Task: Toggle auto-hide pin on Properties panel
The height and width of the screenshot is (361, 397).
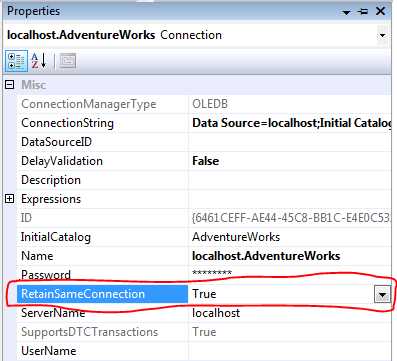Action: (362, 12)
